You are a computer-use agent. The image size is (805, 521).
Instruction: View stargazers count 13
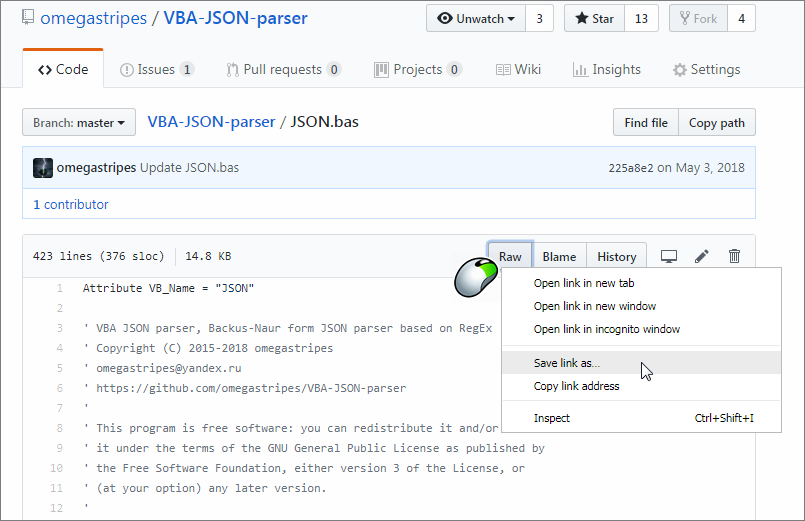641,18
